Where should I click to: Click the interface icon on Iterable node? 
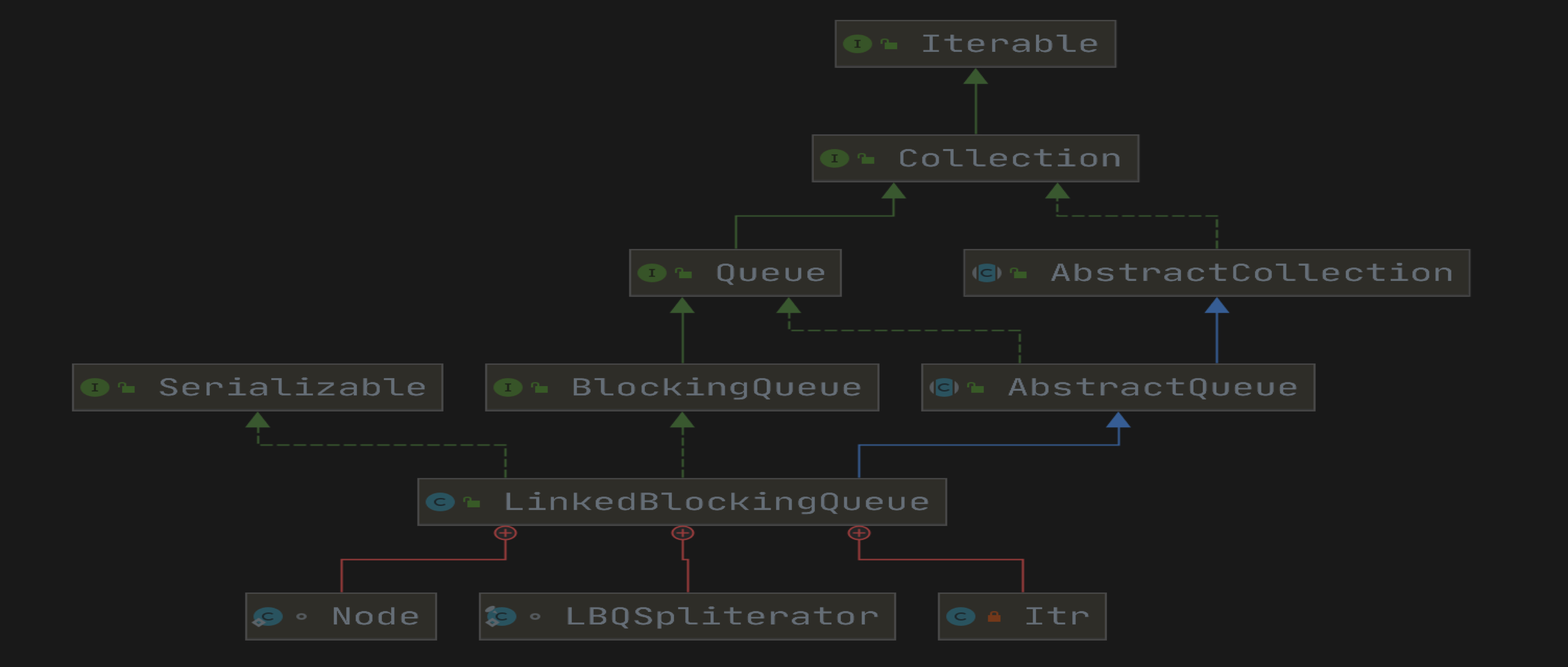point(857,44)
